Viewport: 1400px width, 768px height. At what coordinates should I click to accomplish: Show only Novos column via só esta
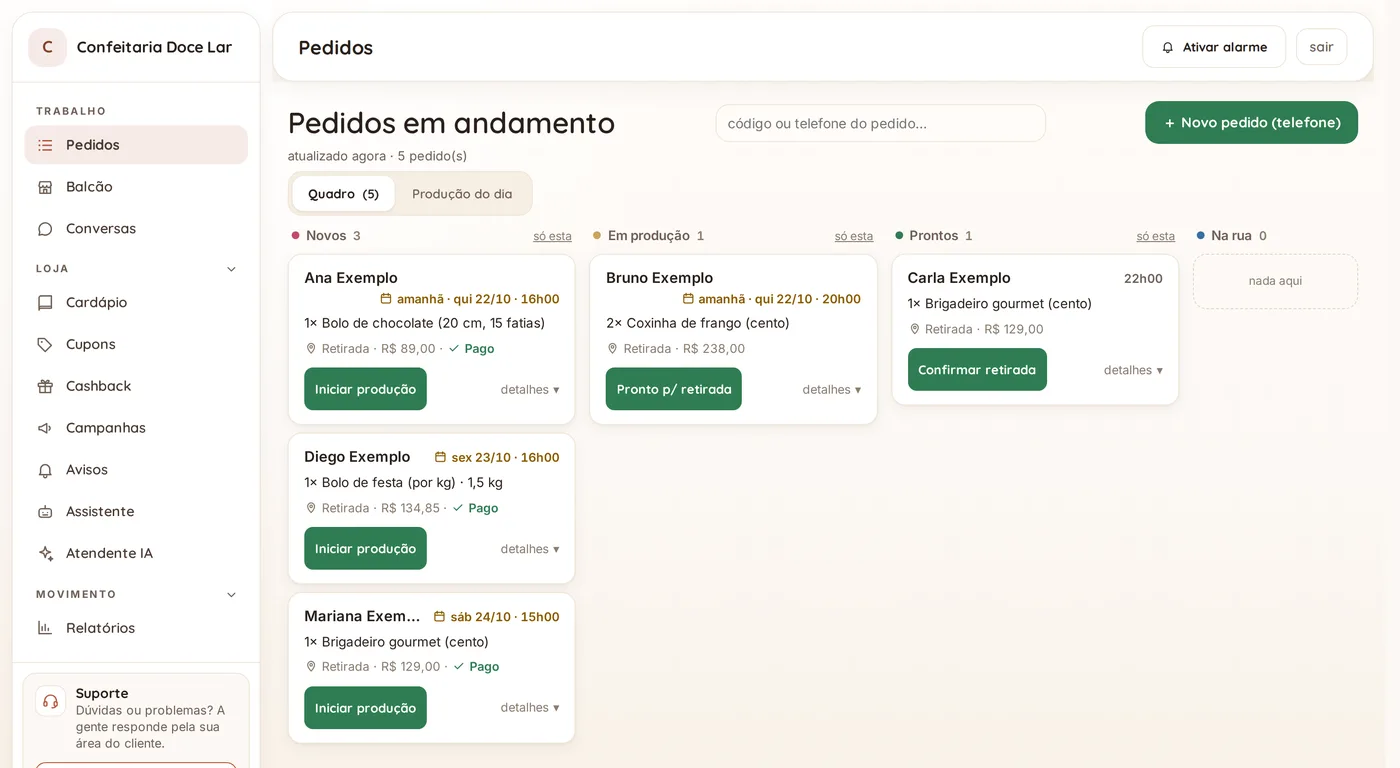coord(552,237)
